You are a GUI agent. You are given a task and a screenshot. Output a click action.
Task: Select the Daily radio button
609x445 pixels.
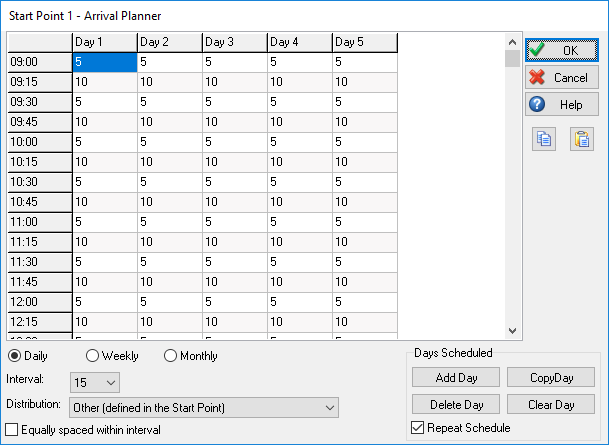click(x=15, y=356)
